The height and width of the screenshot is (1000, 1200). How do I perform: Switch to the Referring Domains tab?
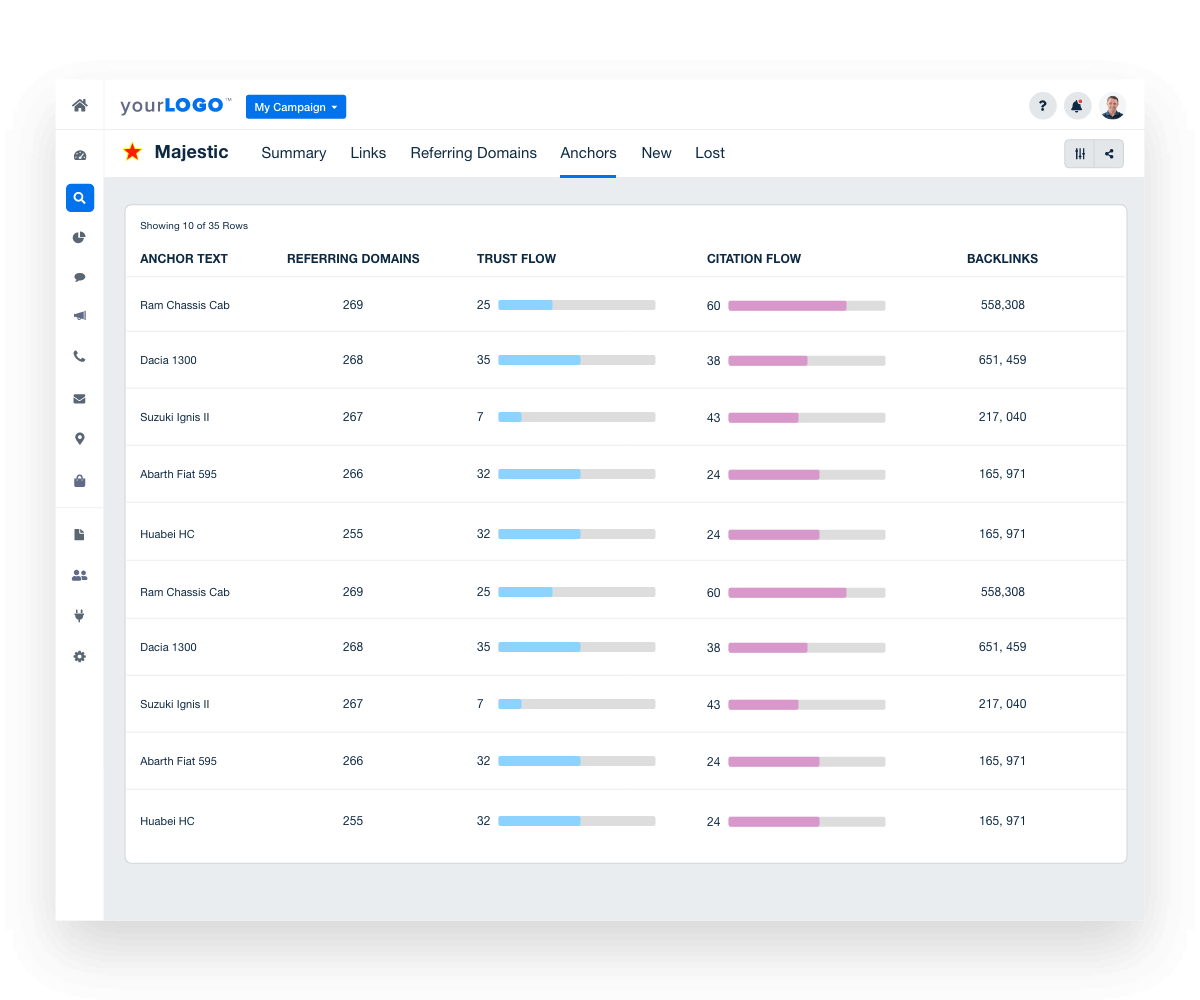click(x=473, y=153)
